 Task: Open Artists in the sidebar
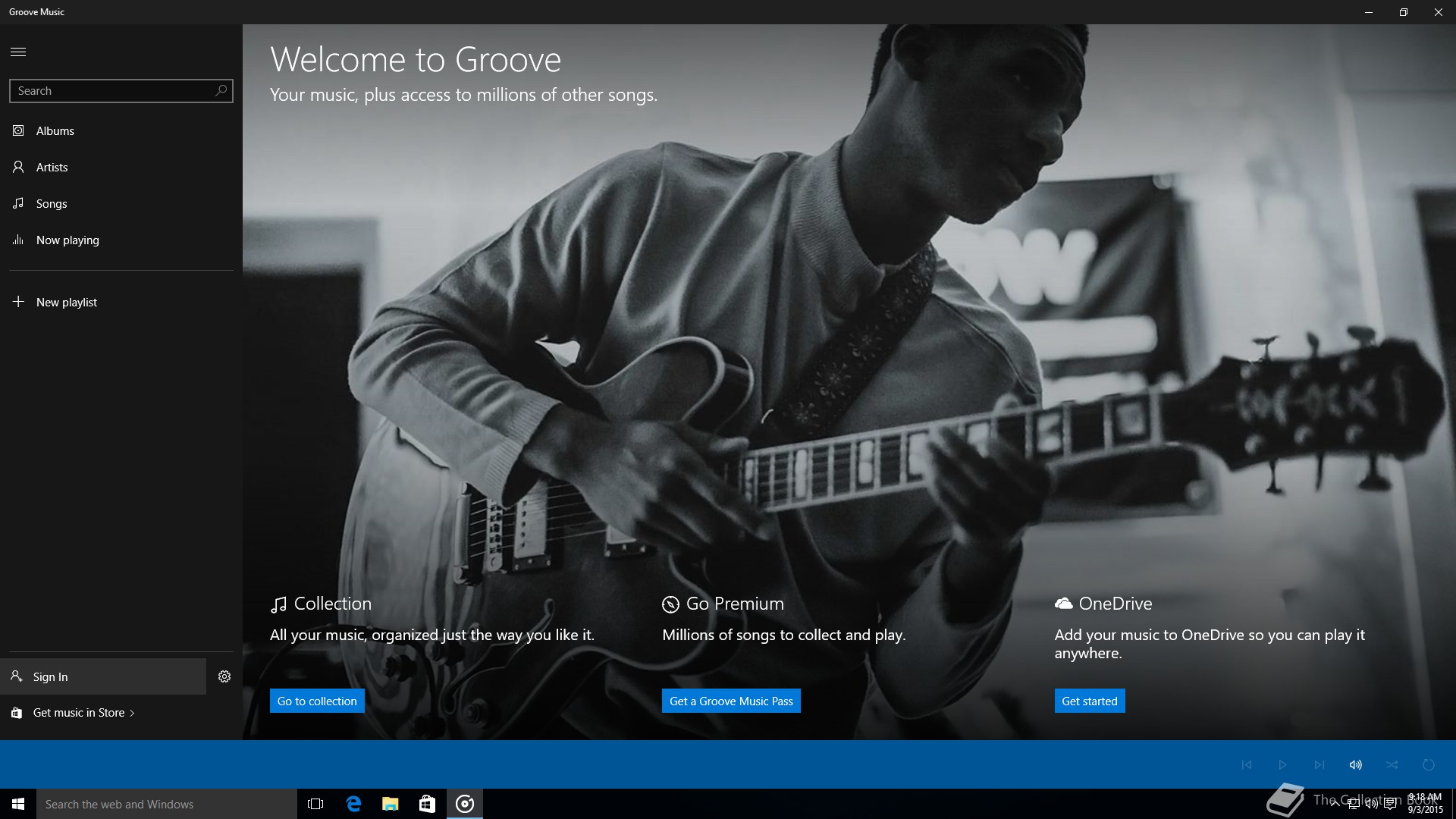pyautogui.click(x=121, y=168)
